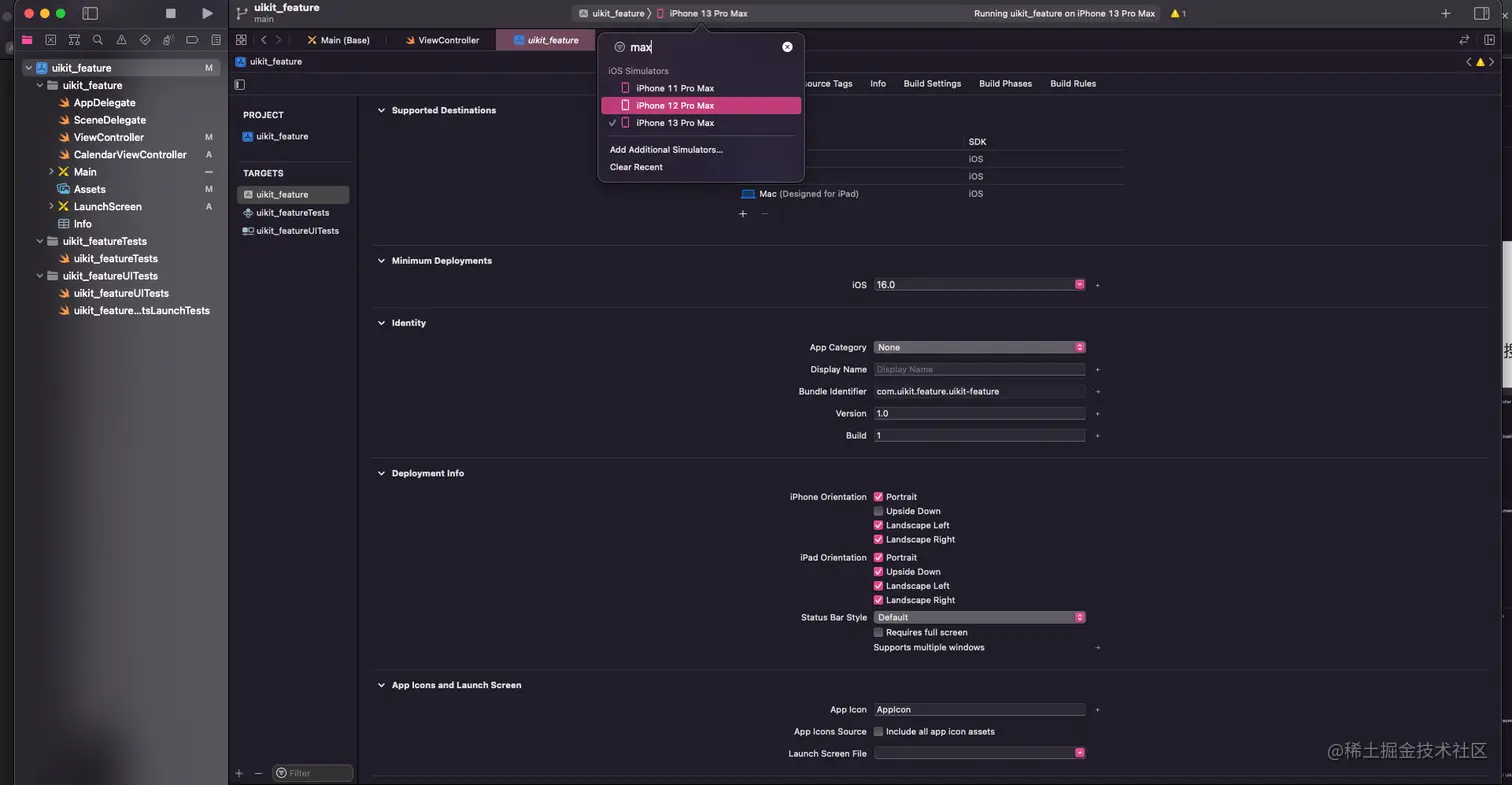Viewport: 1512px width, 785px height.
Task: Go forward in editor history
Action: click(278, 40)
